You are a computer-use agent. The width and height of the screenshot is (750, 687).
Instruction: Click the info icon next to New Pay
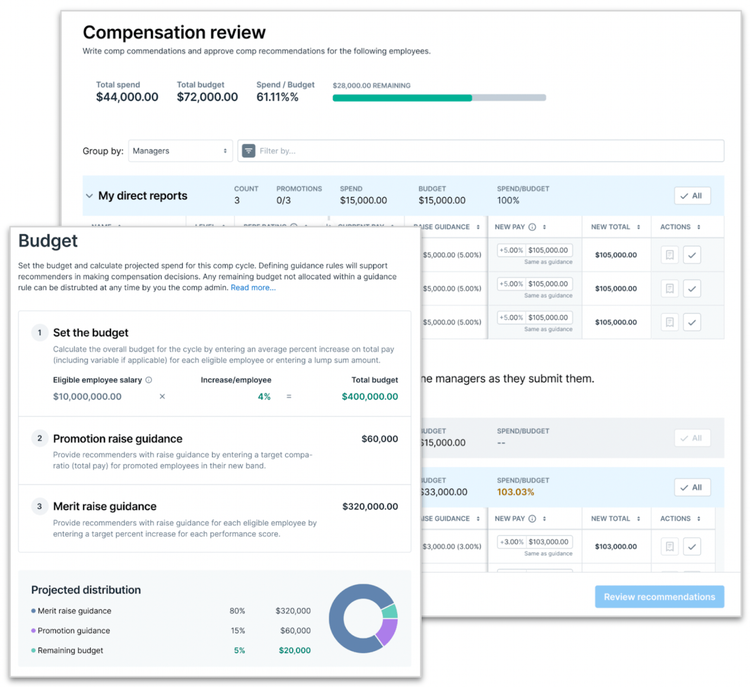pyautogui.click(x=532, y=227)
